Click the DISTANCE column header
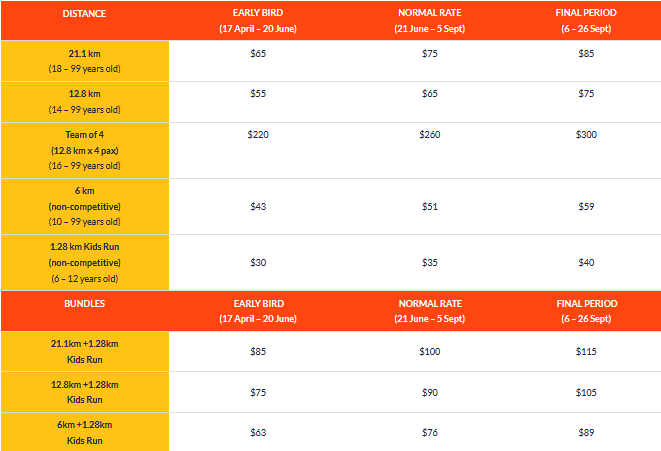The width and height of the screenshot is (661, 451). point(84,13)
